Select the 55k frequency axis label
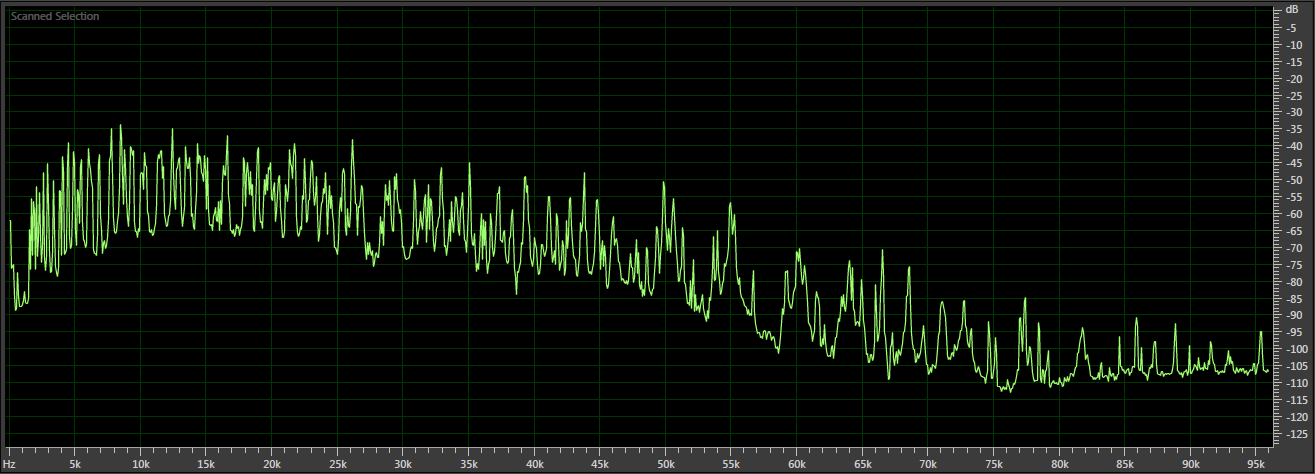Image resolution: width=1315 pixels, height=474 pixels. tap(732, 465)
